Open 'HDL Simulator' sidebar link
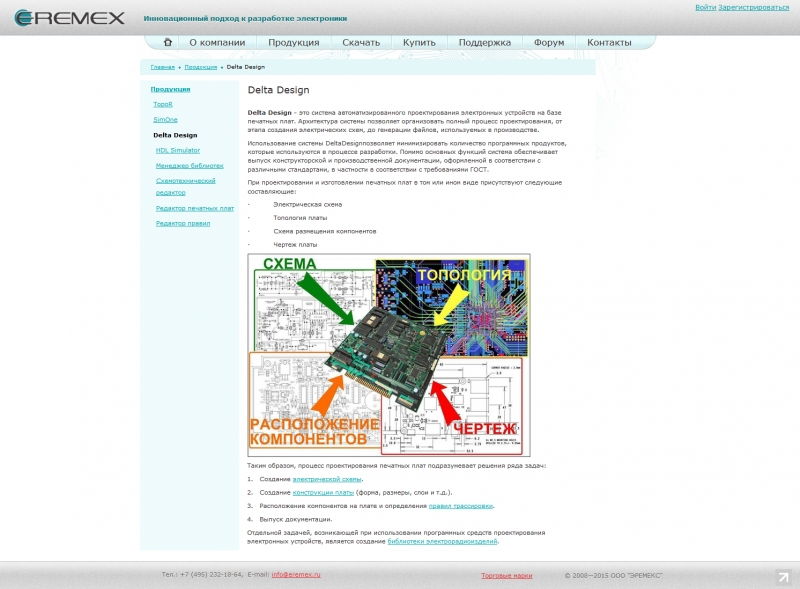800x589 pixels. (178, 150)
